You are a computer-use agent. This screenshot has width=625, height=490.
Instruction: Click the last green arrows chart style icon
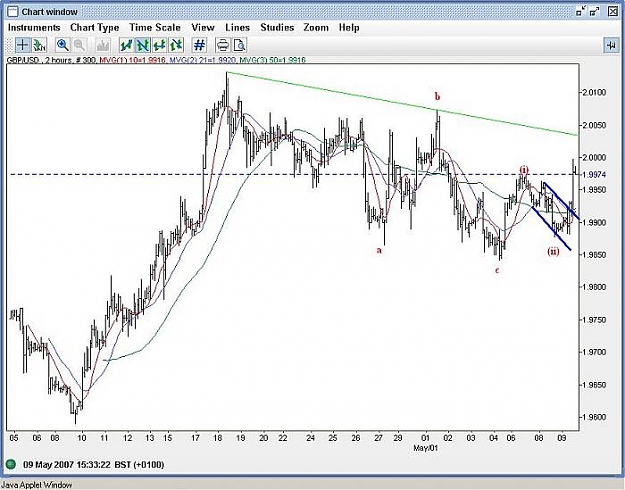point(176,45)
